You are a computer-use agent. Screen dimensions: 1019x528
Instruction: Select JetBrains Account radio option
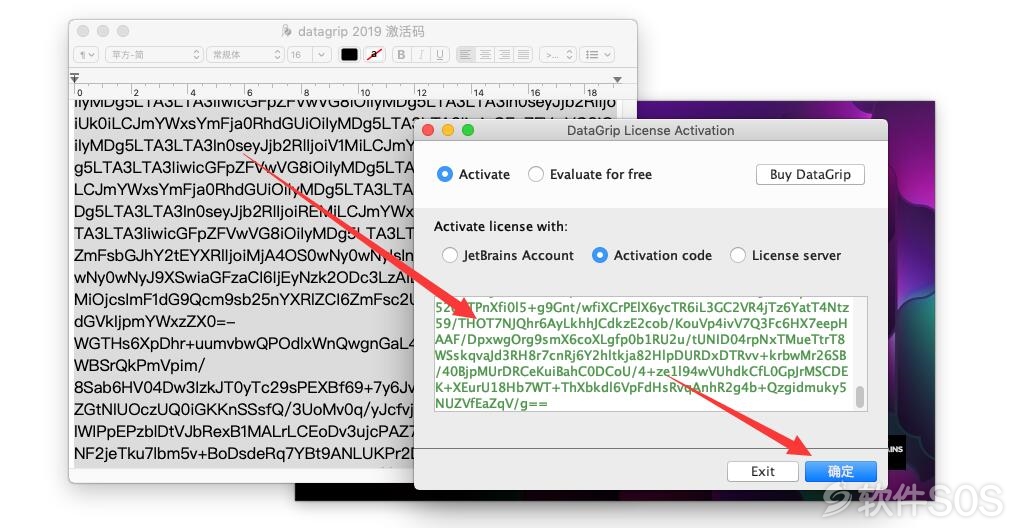(x=450, y=256)
